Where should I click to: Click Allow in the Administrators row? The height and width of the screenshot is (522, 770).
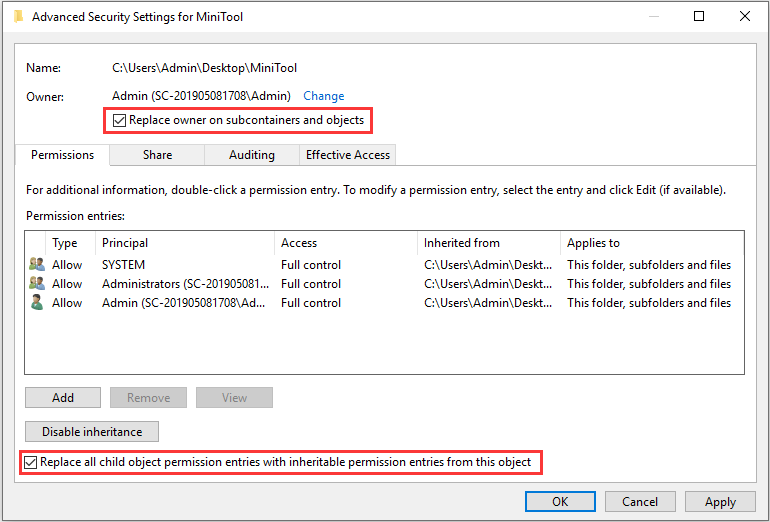point(67,283)
